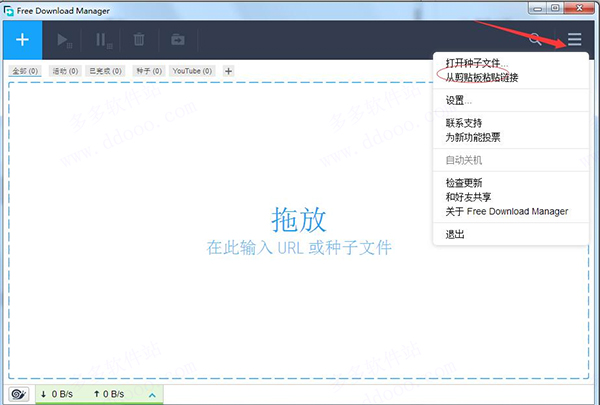The image size is (600, 405).
Task: Select 自动关机 menu entry
Action: [510, 160]
